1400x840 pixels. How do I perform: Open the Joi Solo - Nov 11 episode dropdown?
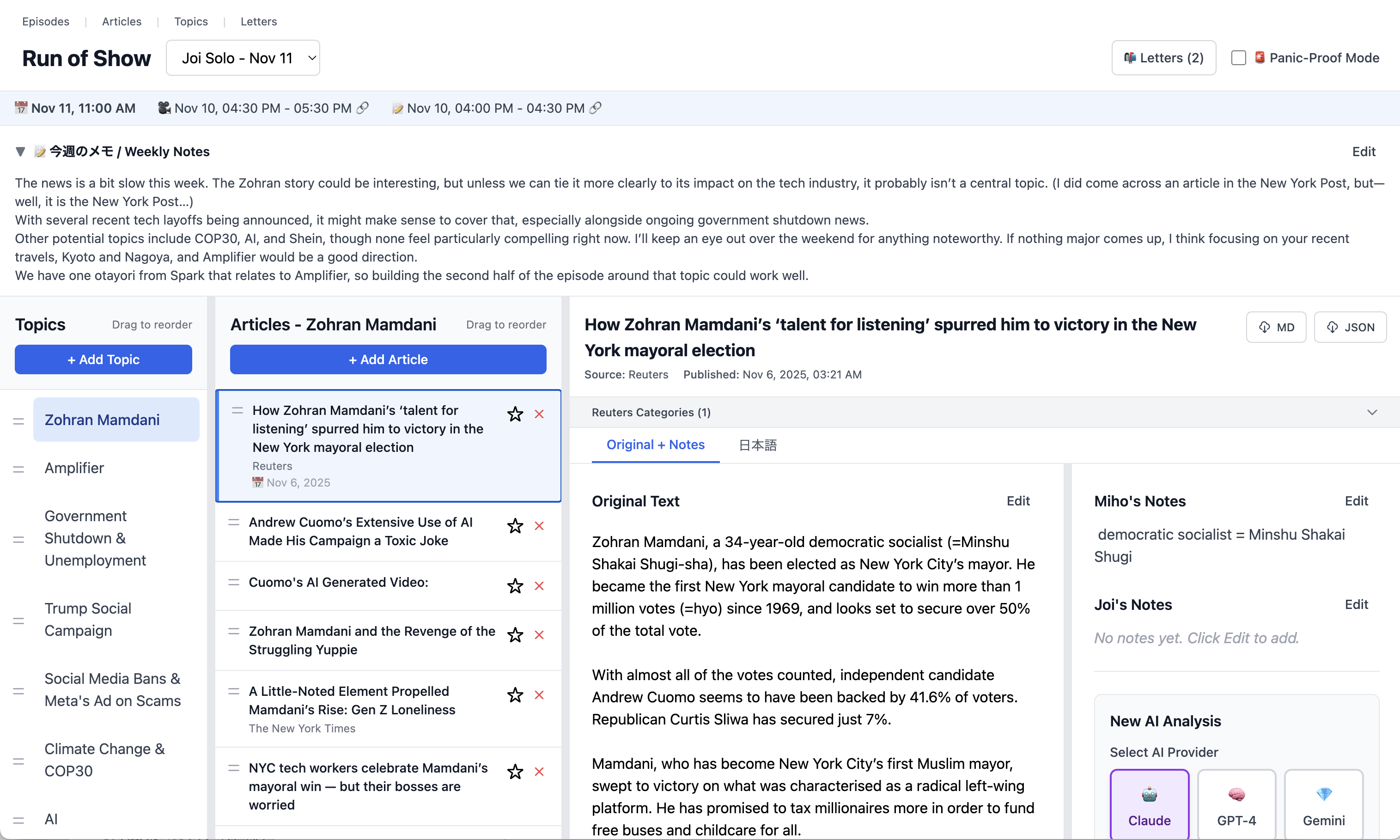tap(243, 58)
